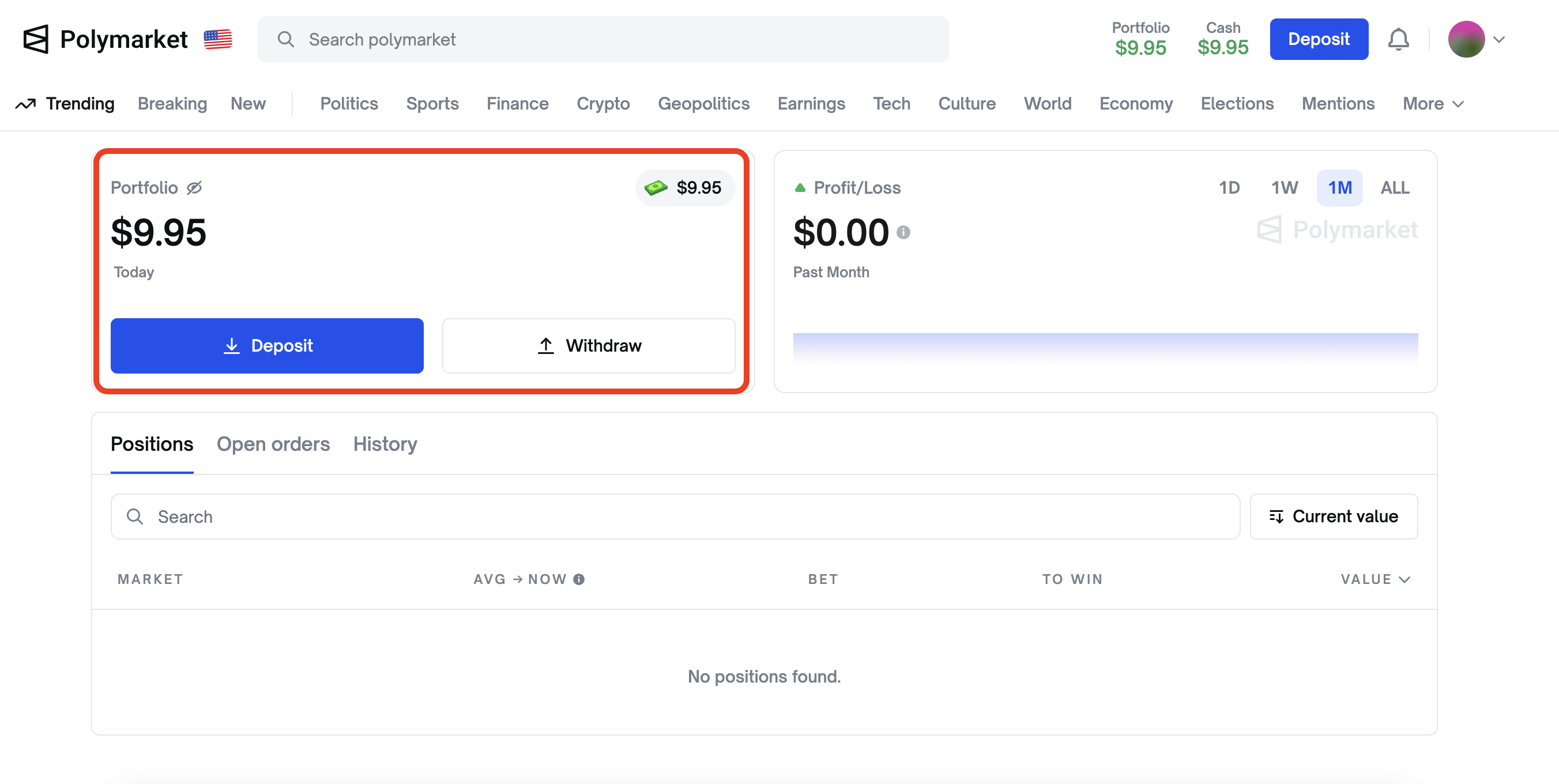Click the Withdraw button

point(588,345)
